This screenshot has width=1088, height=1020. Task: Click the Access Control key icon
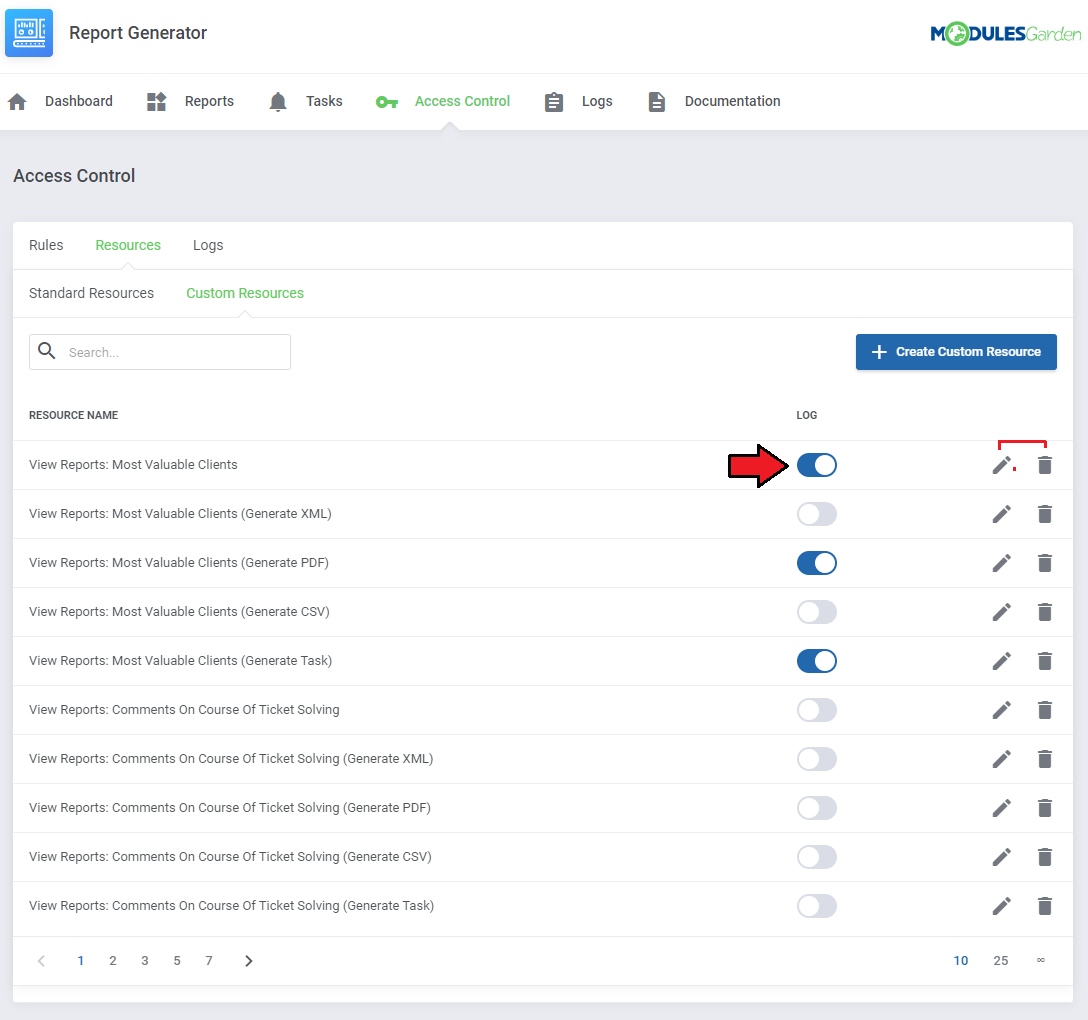click(x=386, y=103)
